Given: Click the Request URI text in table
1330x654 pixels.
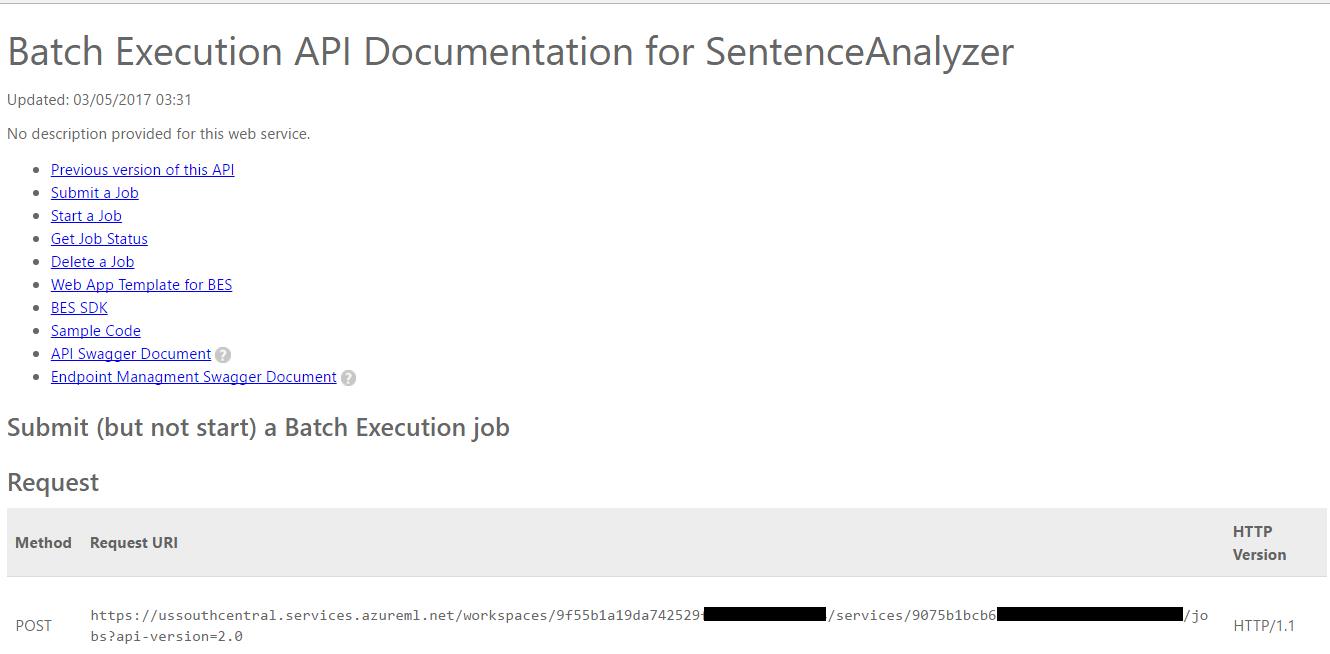Looking at the screenshot, I should tap(649, 626).
